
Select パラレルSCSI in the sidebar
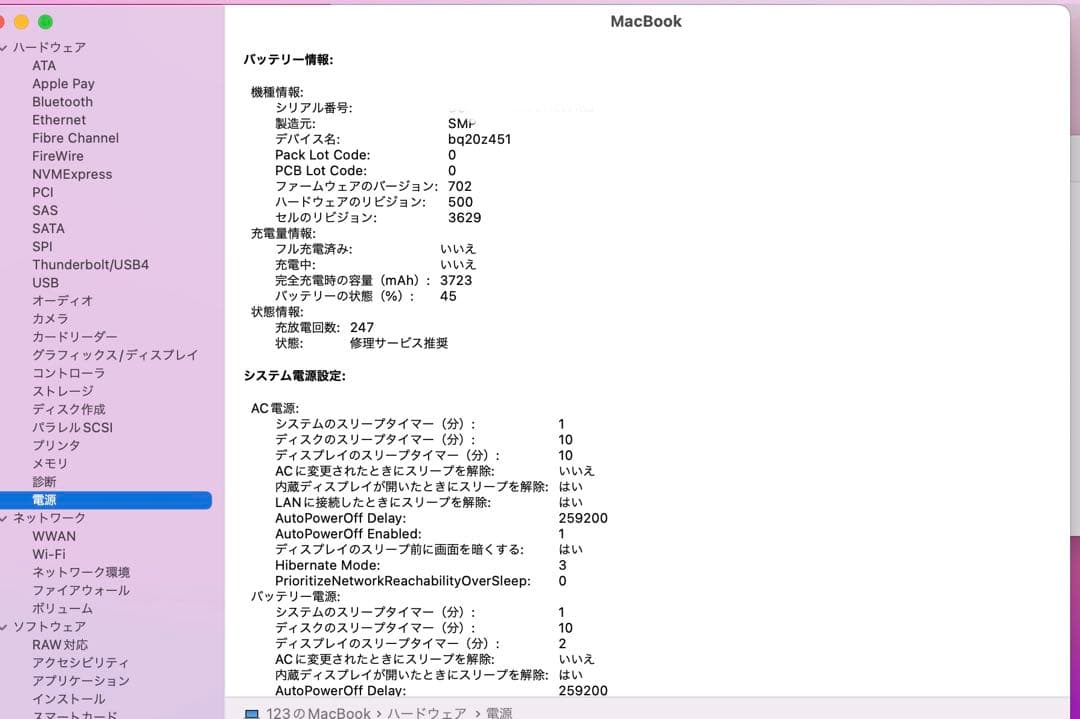pyautogui.click(x=72, y=427)
